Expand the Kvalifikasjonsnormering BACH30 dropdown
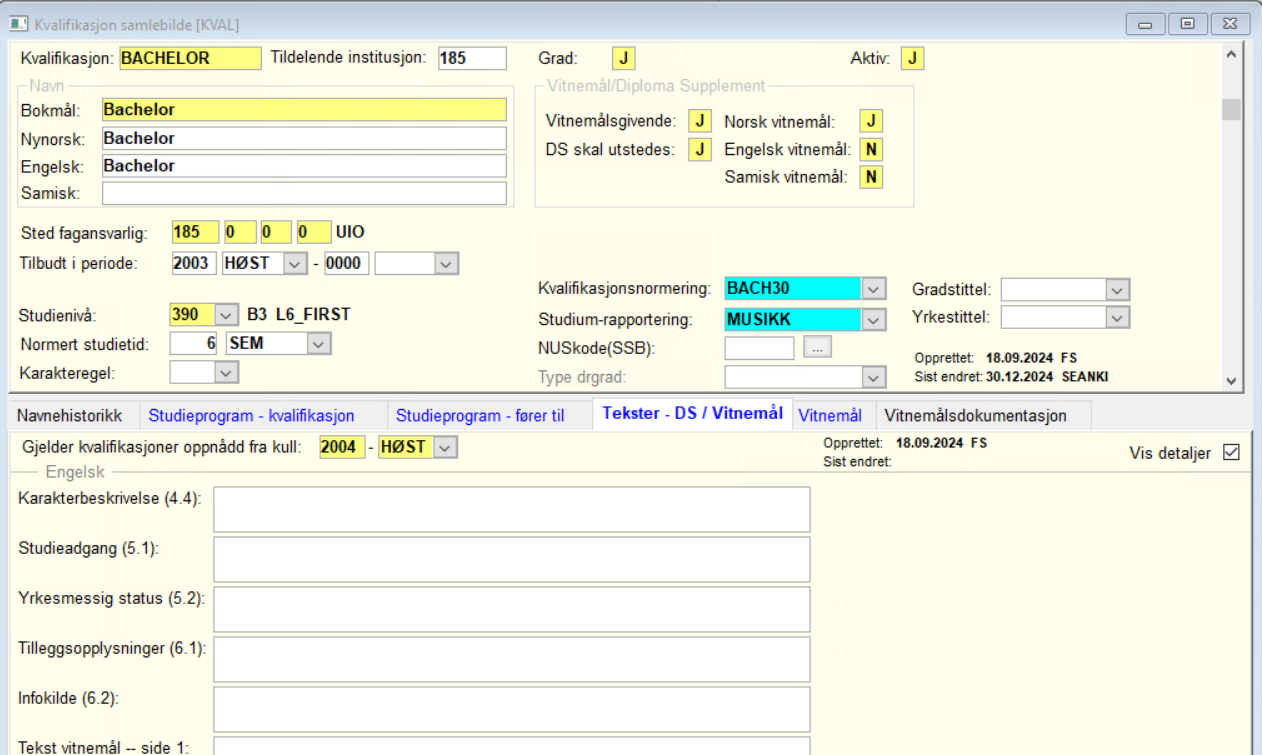 pyautogui.click(x=874, y=289)
